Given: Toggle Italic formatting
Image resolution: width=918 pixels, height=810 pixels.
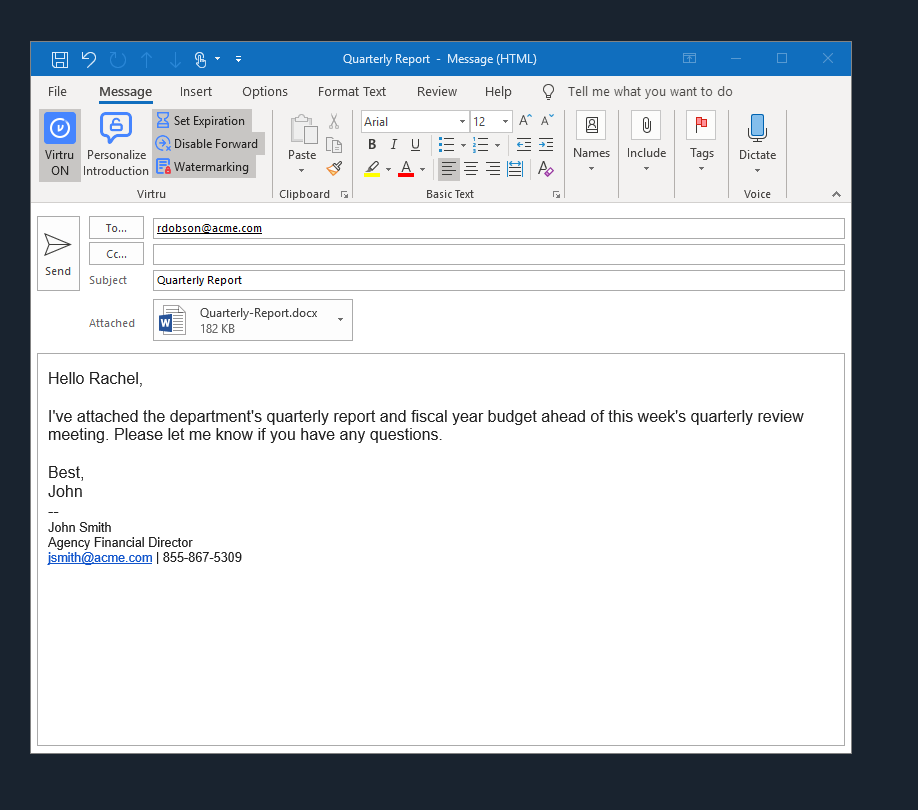Looking at the screenshot, I should click(394, 145).
